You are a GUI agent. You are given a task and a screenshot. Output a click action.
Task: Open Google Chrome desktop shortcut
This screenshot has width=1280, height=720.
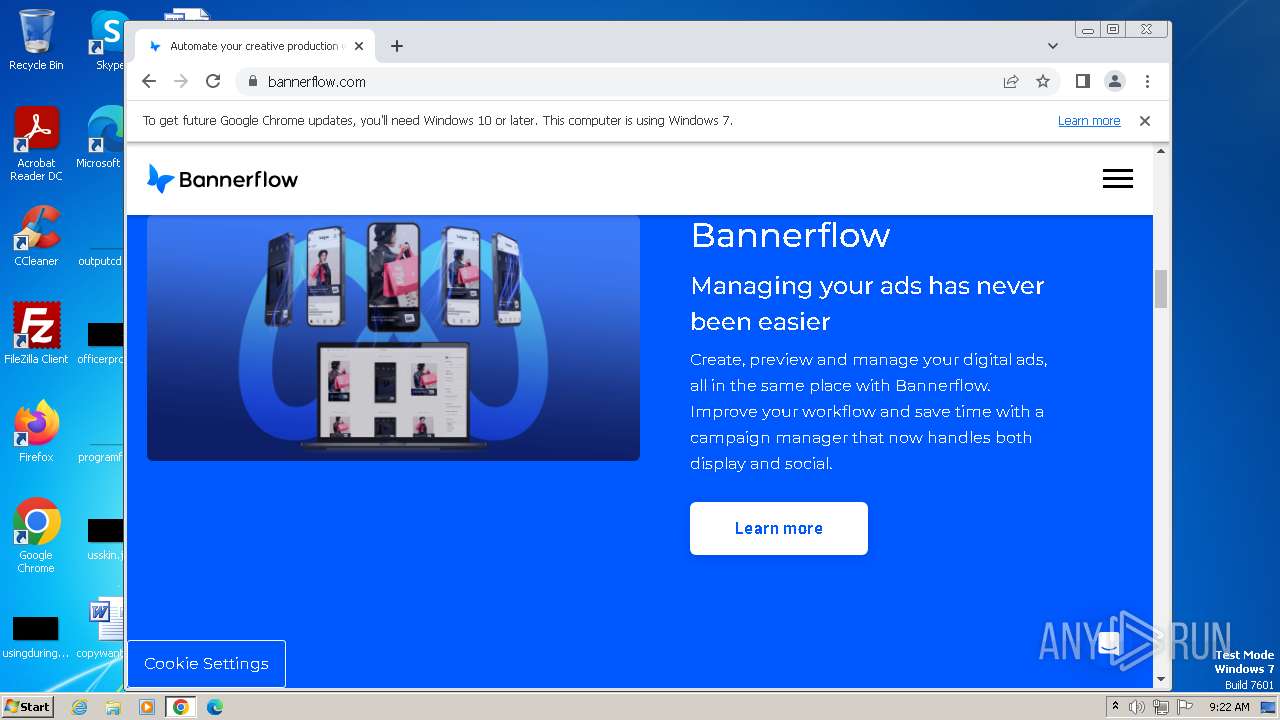36,536
